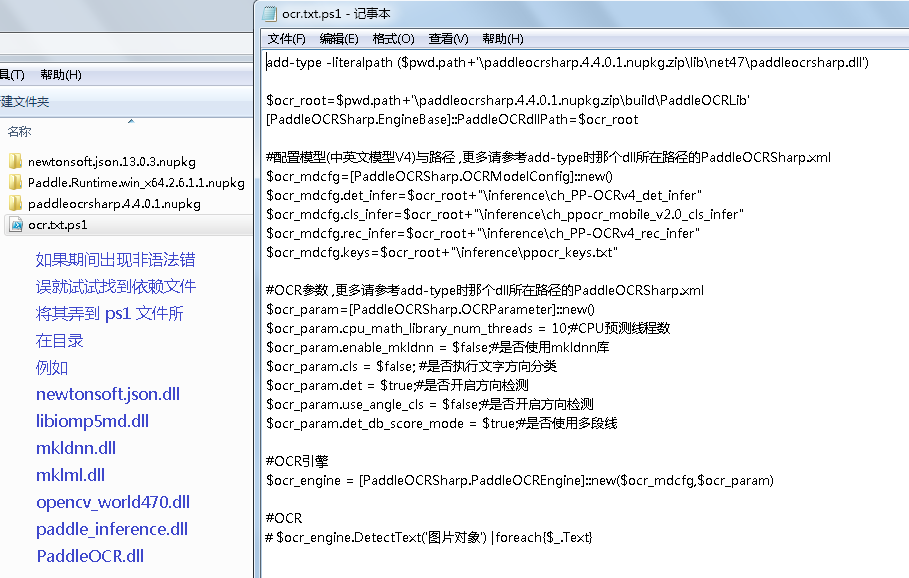Select the paddleocrsharp.4.4.0.1.nupkg folder icon
Image resolution: width=909 pixels, height=578 pixels.
coord(16,203)
